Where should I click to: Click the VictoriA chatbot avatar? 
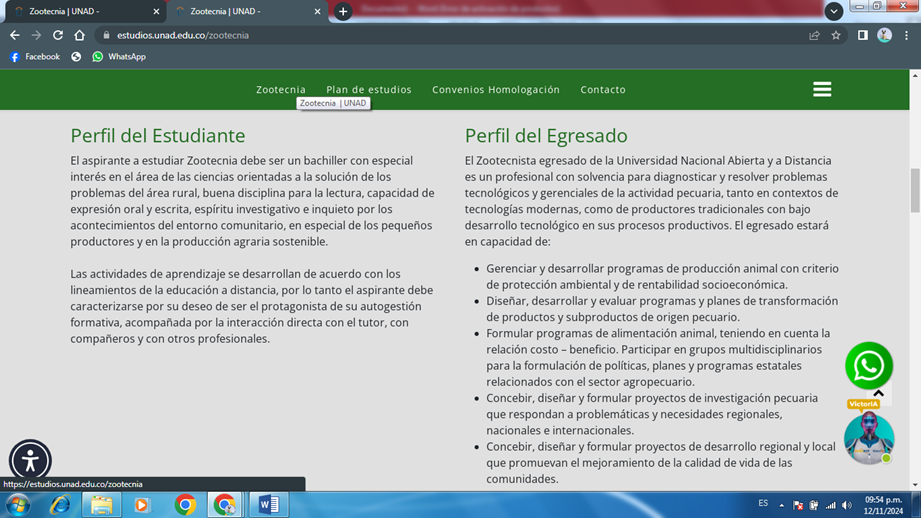(868, 438)
